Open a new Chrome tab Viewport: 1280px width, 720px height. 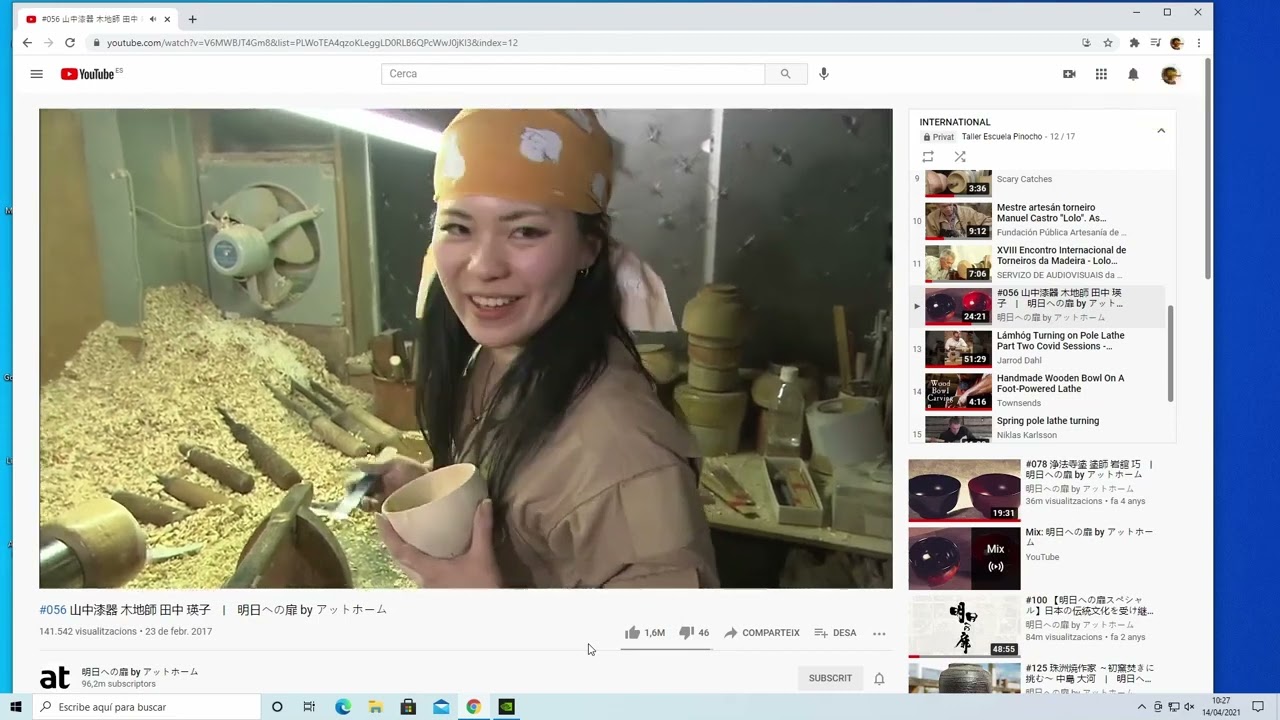point(192,19)
